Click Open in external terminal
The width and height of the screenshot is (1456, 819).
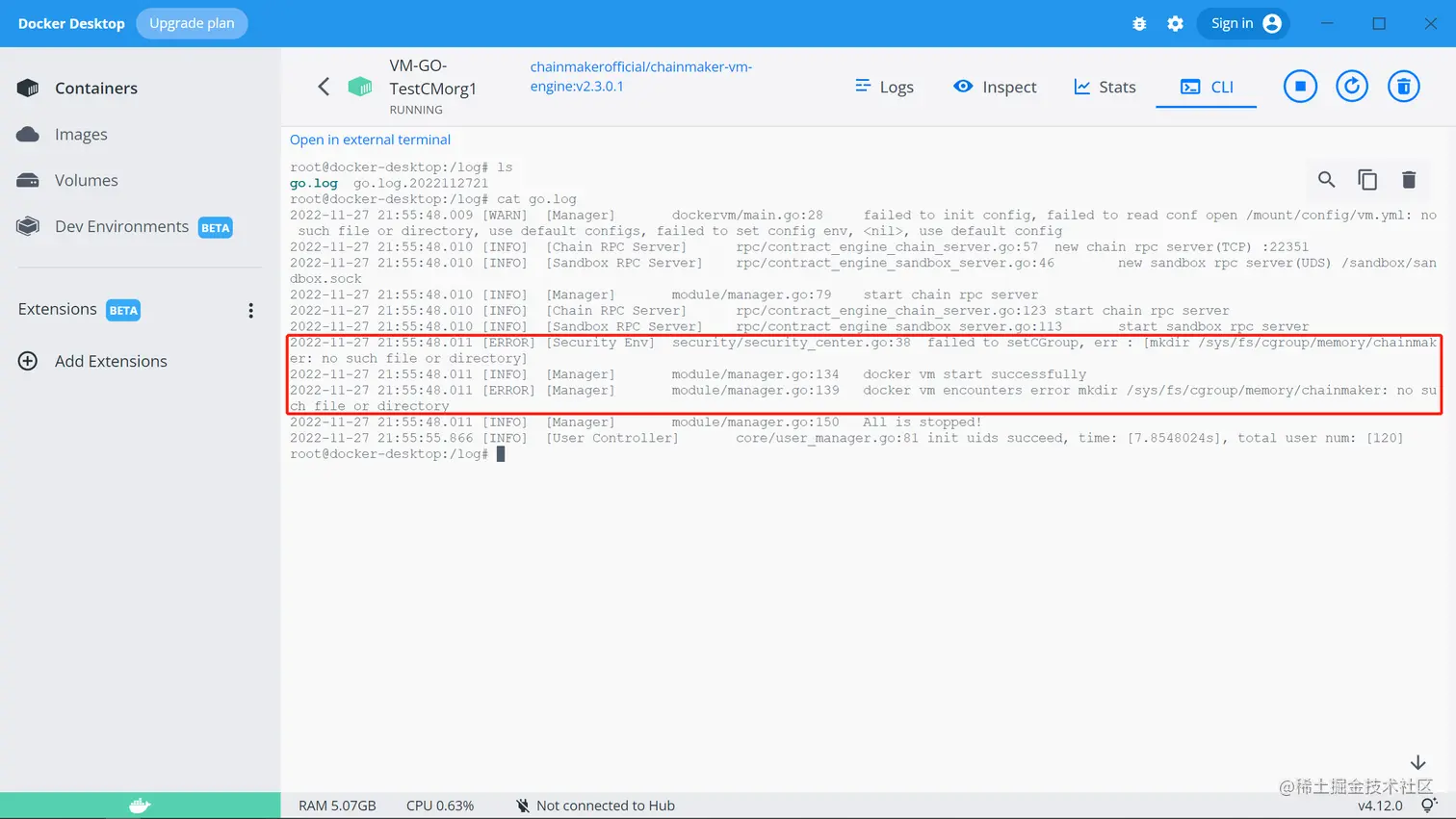pyautogui.click(x=370, y=140)
